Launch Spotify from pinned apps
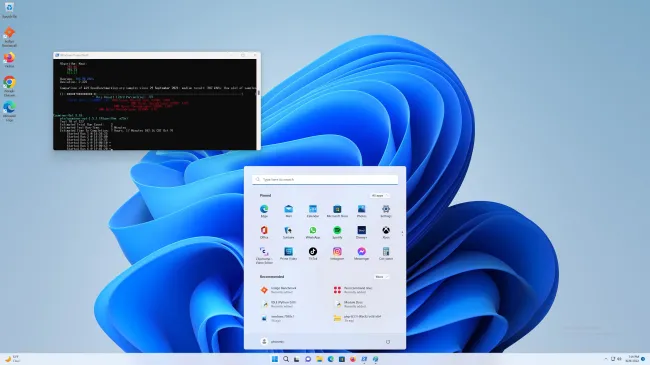The height and width of the screenshot is (365, 650). coord(337,232)
